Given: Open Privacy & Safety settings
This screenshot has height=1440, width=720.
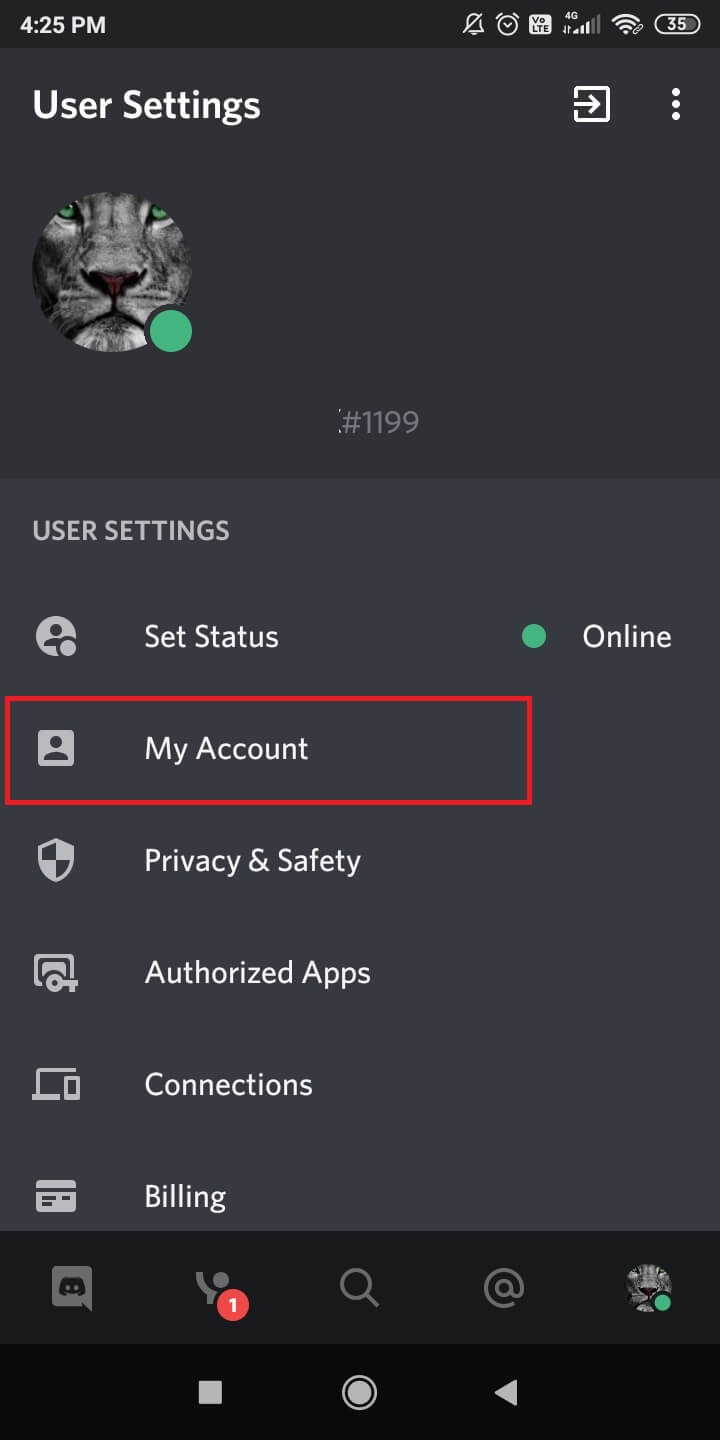Looking at the screenshot, I should coord(360,860).
